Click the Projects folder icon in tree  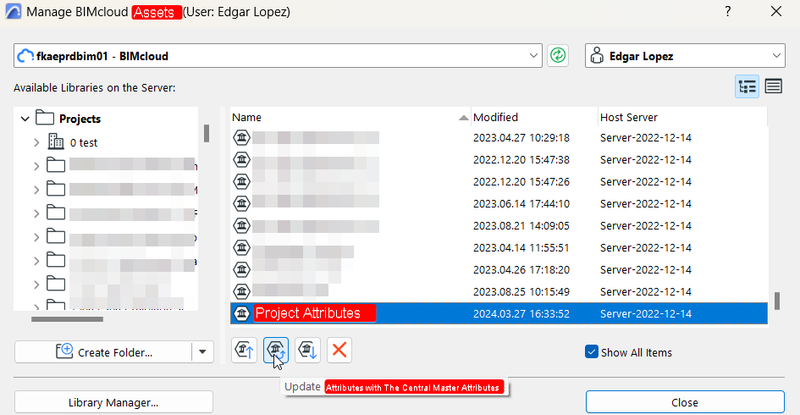point(45,118)
